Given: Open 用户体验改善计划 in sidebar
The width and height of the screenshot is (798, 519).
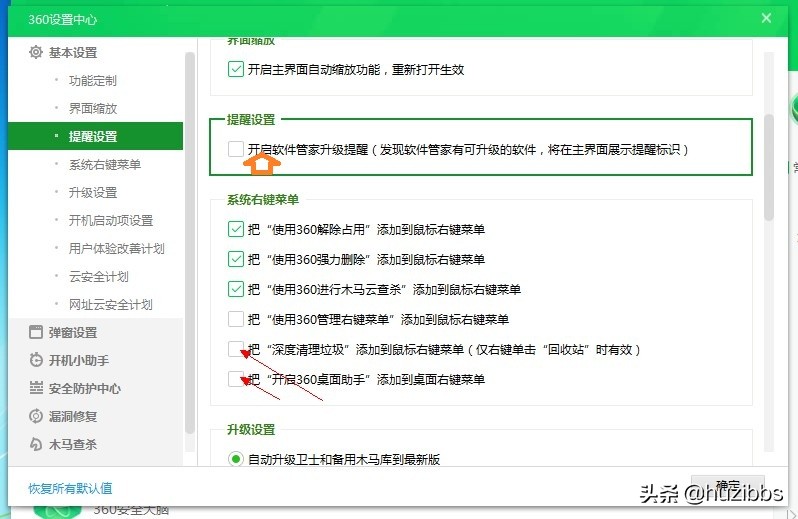Looking at the screenshot, I should click(117, 248).
